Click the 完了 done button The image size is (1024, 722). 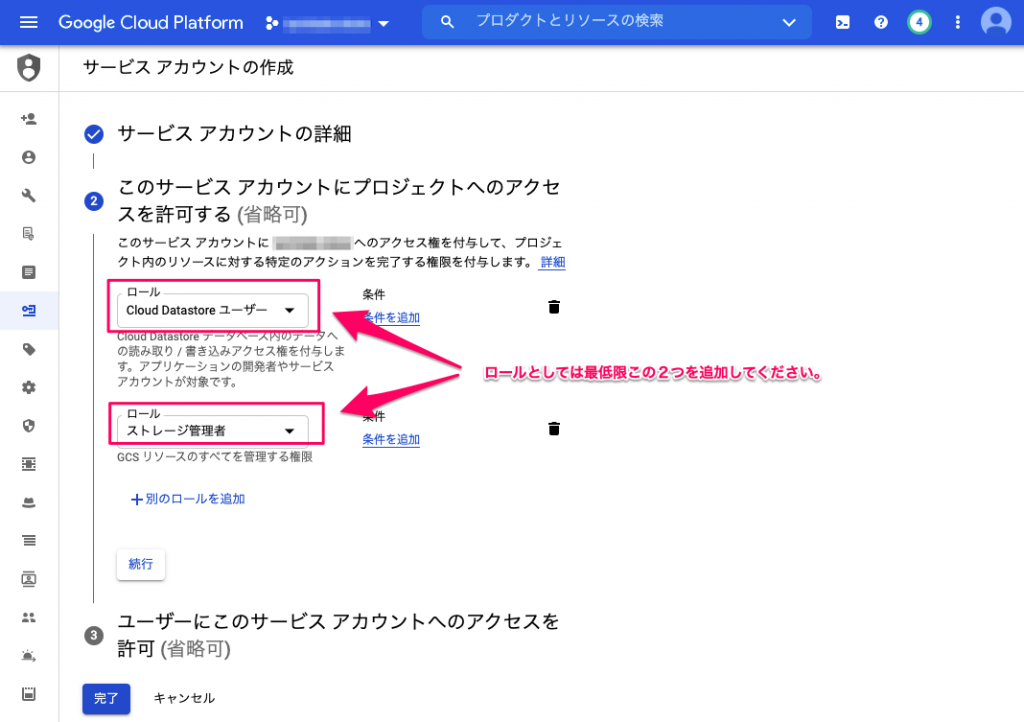[106, 698]
